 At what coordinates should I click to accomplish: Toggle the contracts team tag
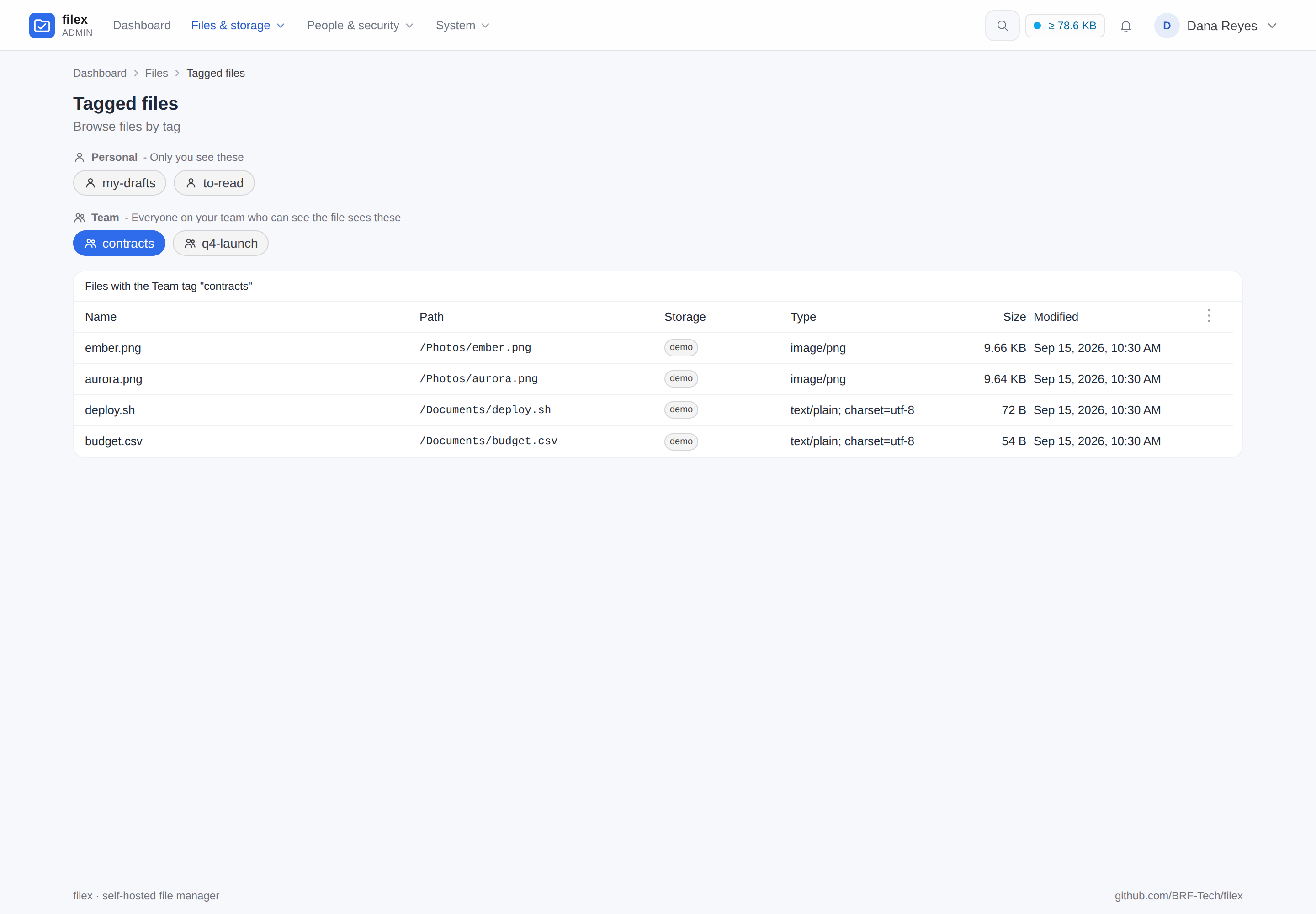click(119, 244)
